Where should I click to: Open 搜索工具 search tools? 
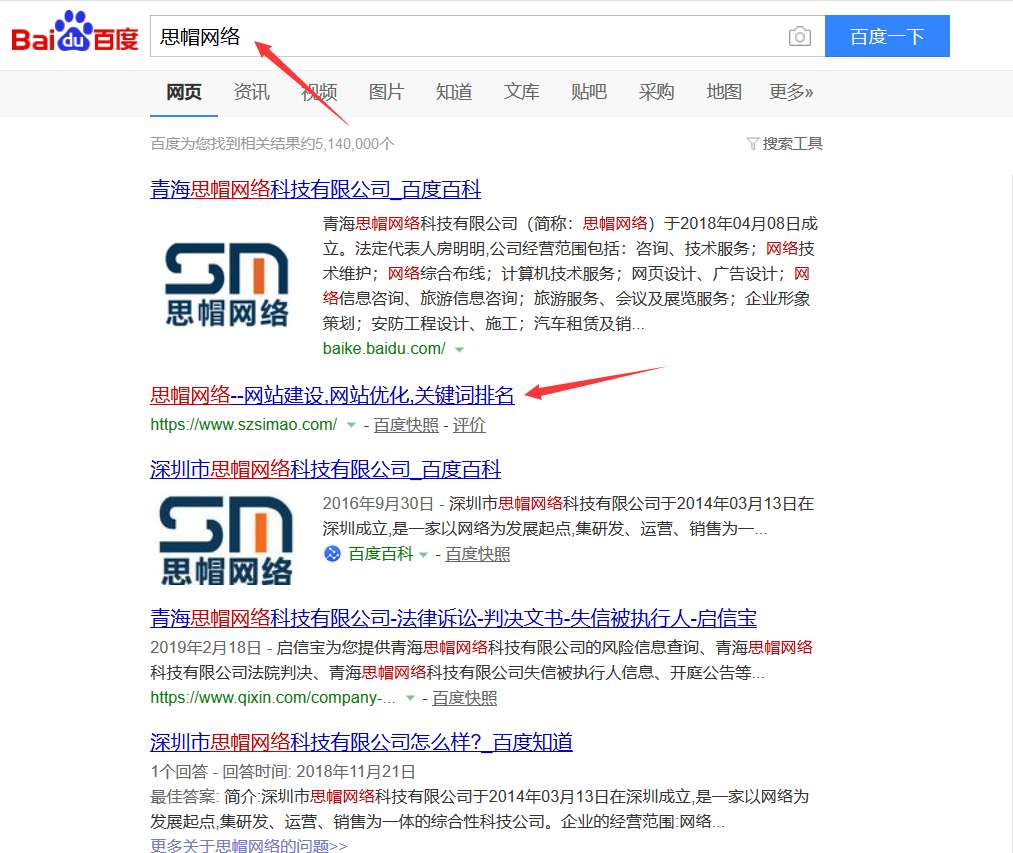click(x=792, y=143)
